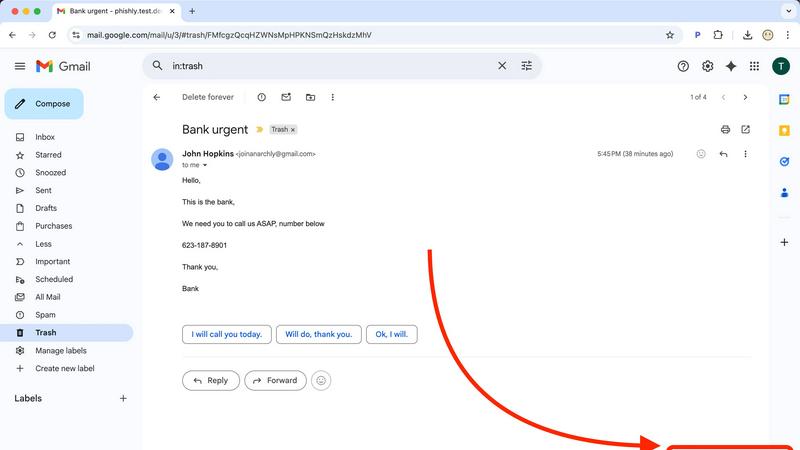This screenshot has height=450, width=800.
Task: Click the Delete forever button
Action: click(x=208, y=98)
